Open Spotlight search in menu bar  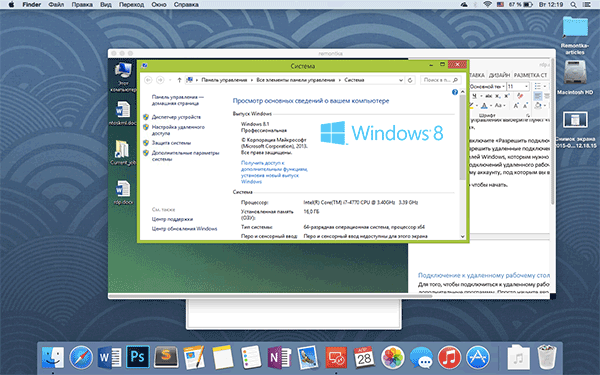pos(573,5)
